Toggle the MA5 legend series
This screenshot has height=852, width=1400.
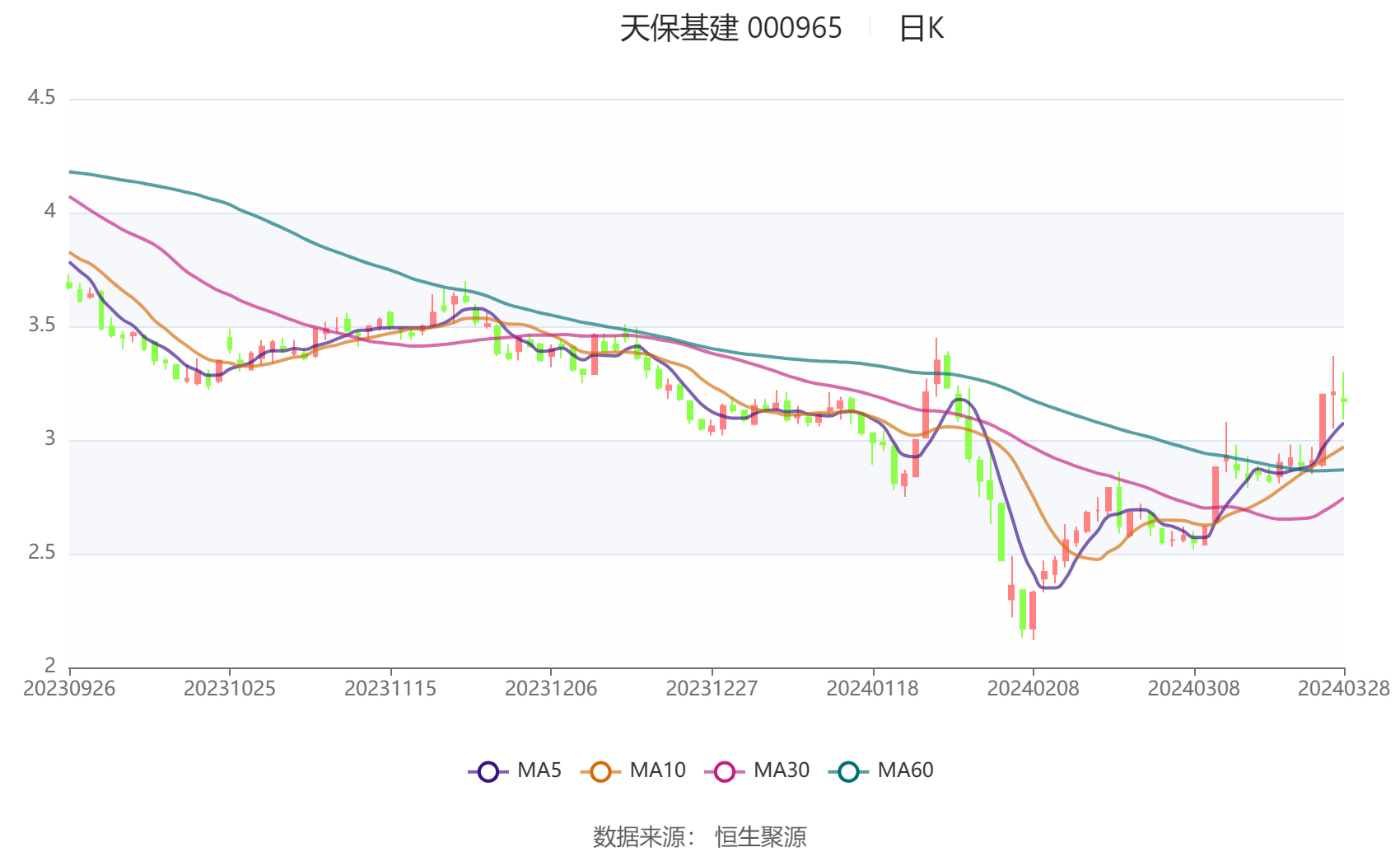(515, 771)
